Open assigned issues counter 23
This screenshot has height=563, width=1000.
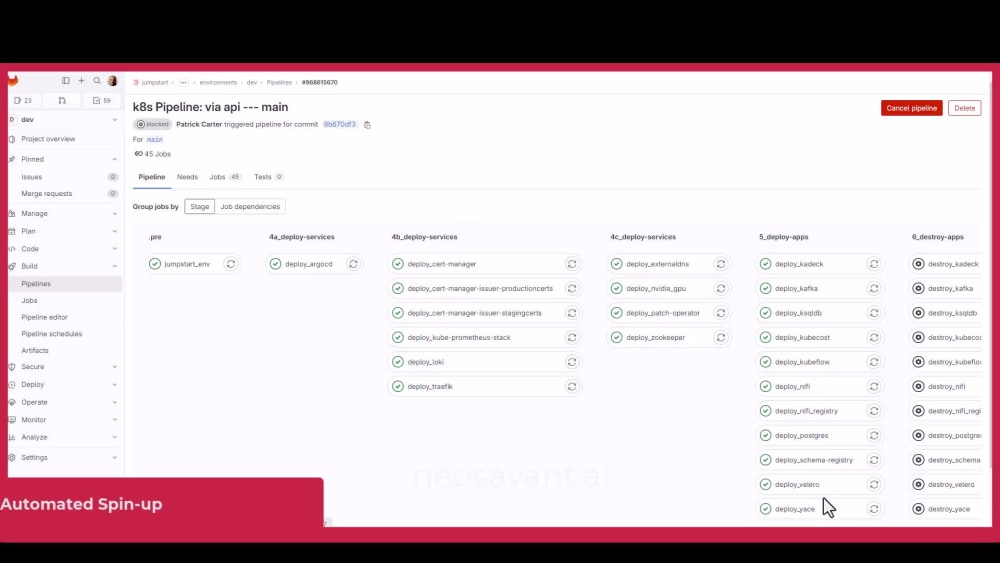[x=23, y=101]
